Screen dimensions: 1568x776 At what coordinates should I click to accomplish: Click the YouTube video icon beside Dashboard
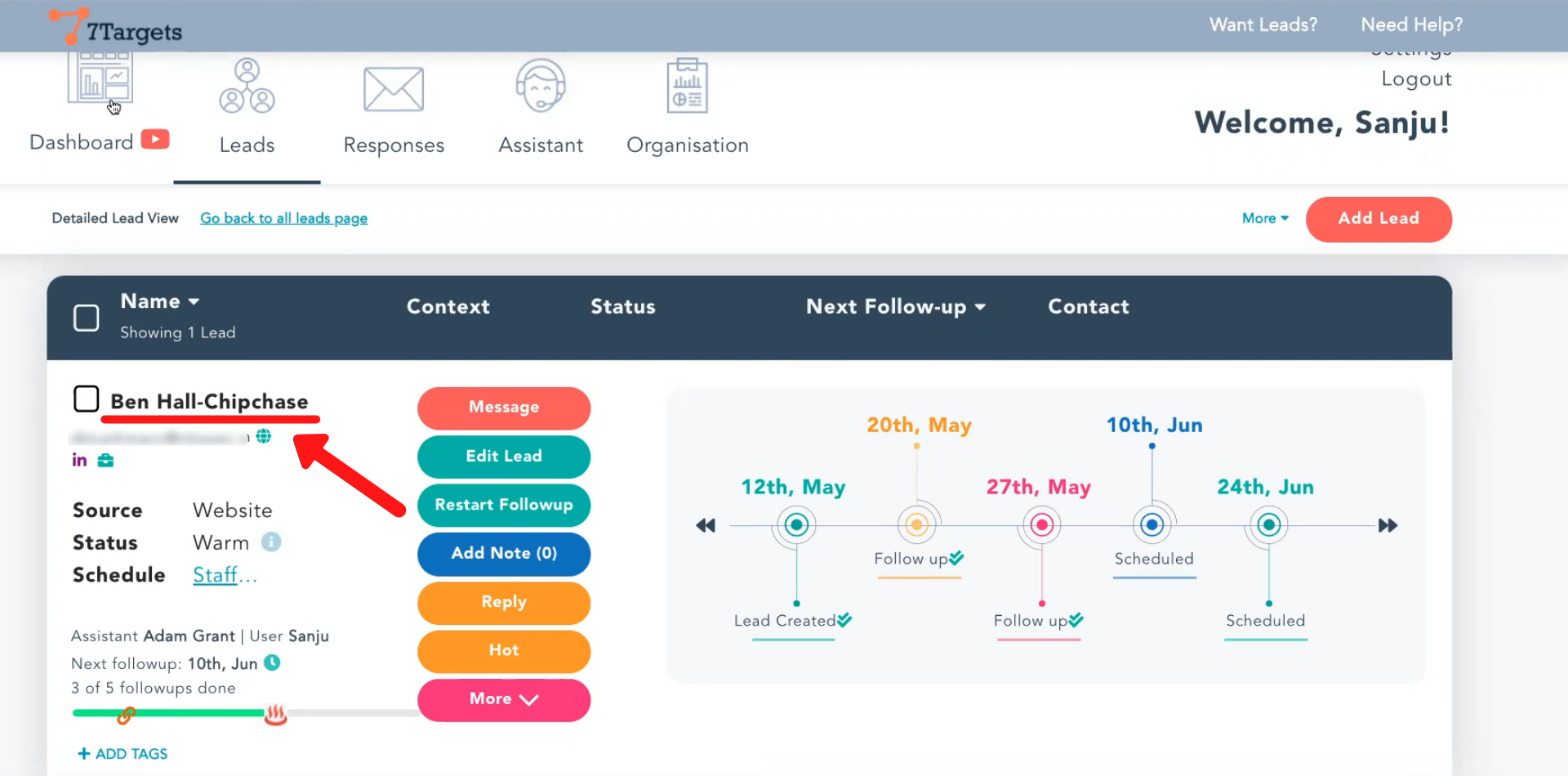click(x=155, y=140)
